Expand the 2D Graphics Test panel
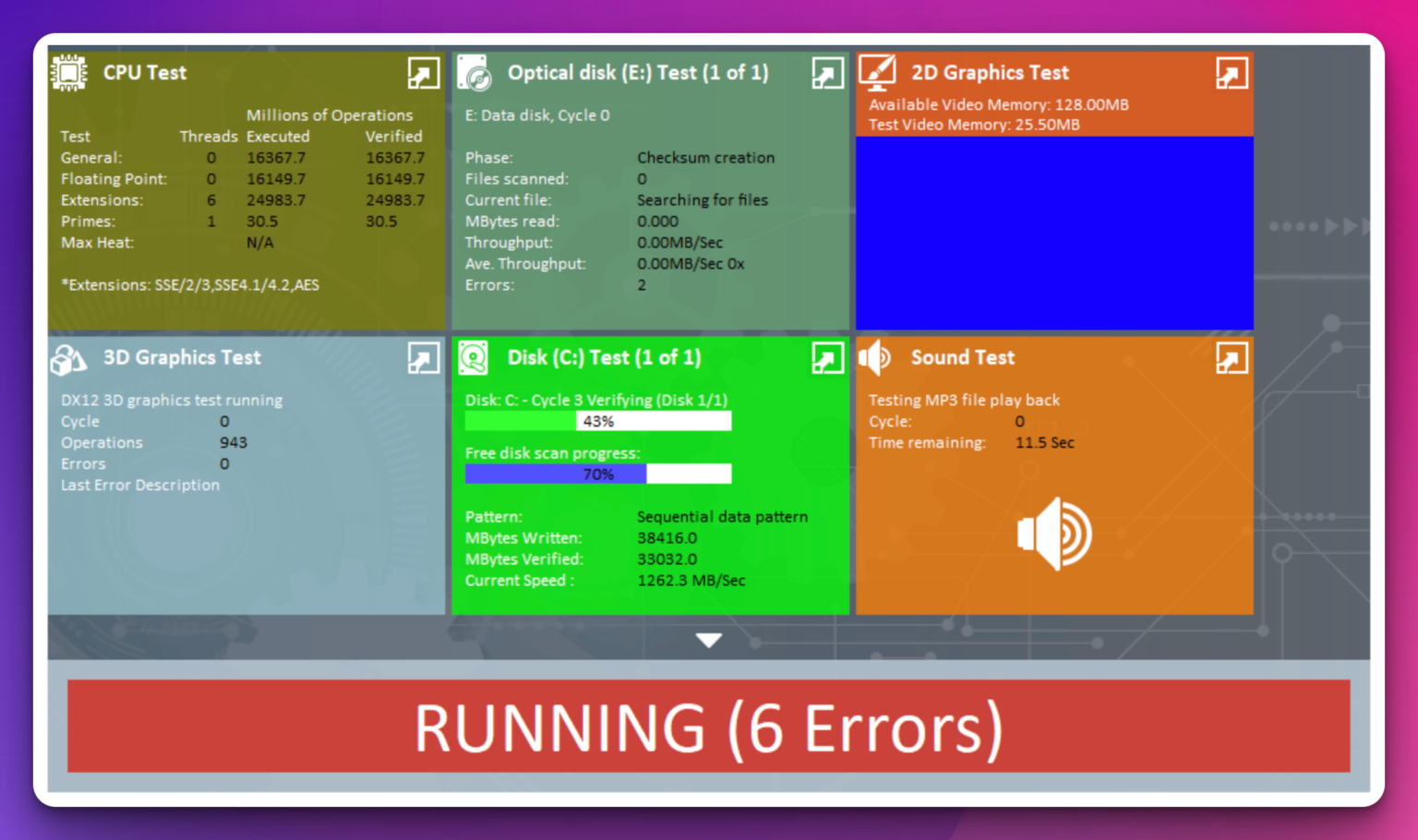The width and height of the screenshot is (1418, 840). (x=1231, y=71)
